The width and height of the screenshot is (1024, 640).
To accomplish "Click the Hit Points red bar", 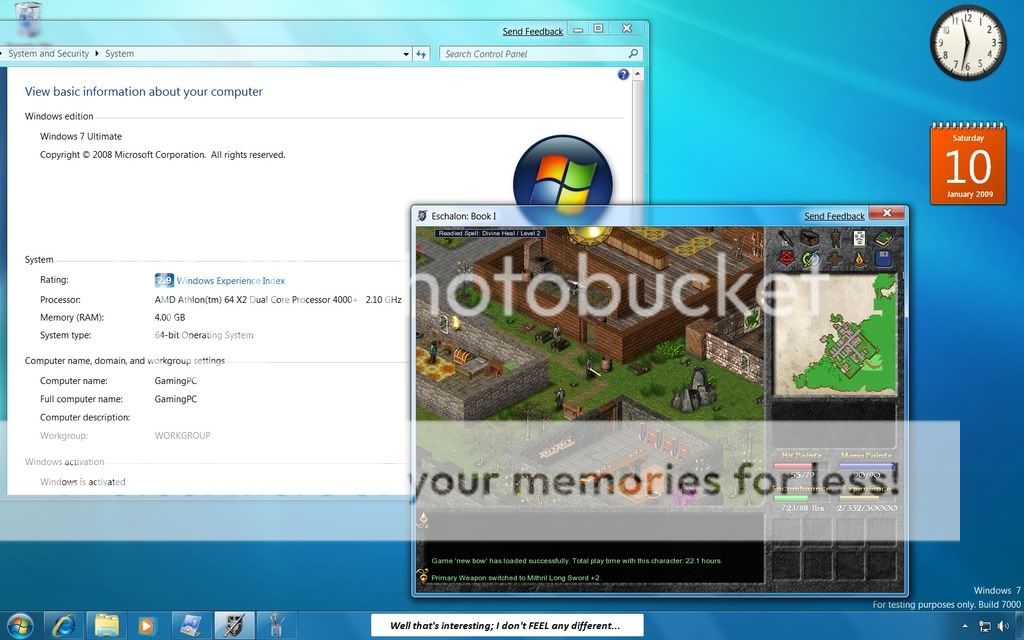I will pos(801,465).
